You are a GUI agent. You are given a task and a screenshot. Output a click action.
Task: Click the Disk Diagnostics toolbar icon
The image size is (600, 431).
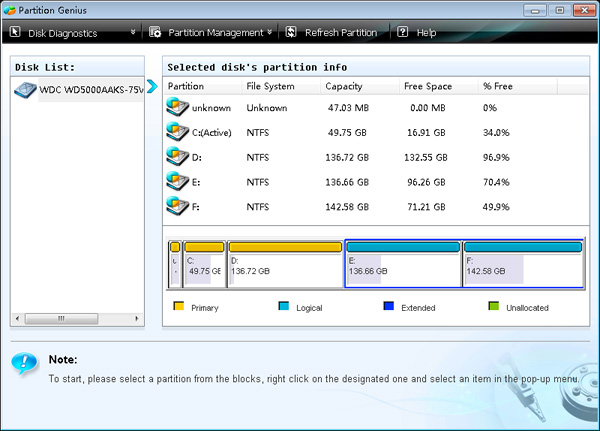coord(15,32)
